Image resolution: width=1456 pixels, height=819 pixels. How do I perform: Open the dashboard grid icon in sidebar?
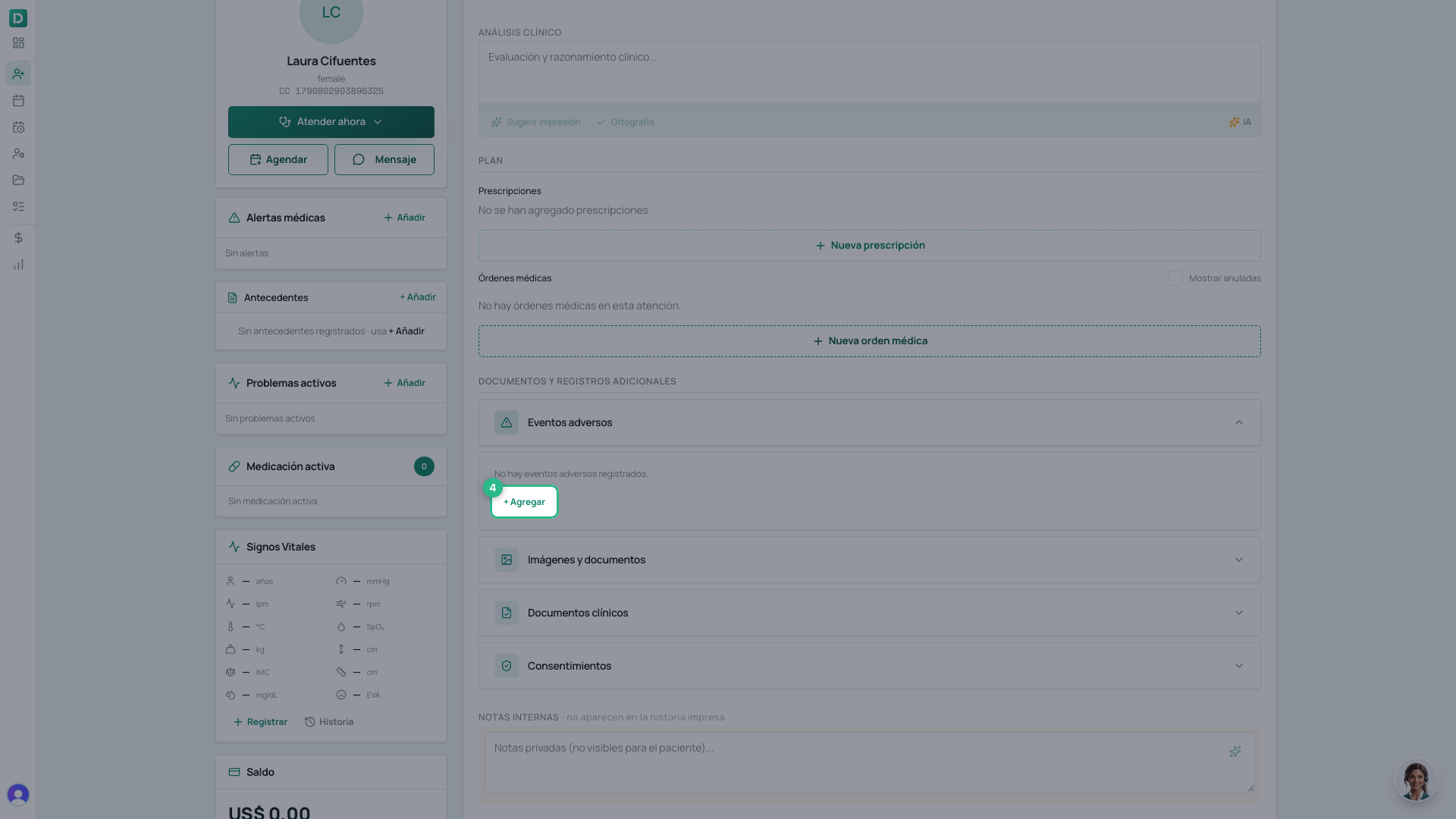(x=18, y=43)
